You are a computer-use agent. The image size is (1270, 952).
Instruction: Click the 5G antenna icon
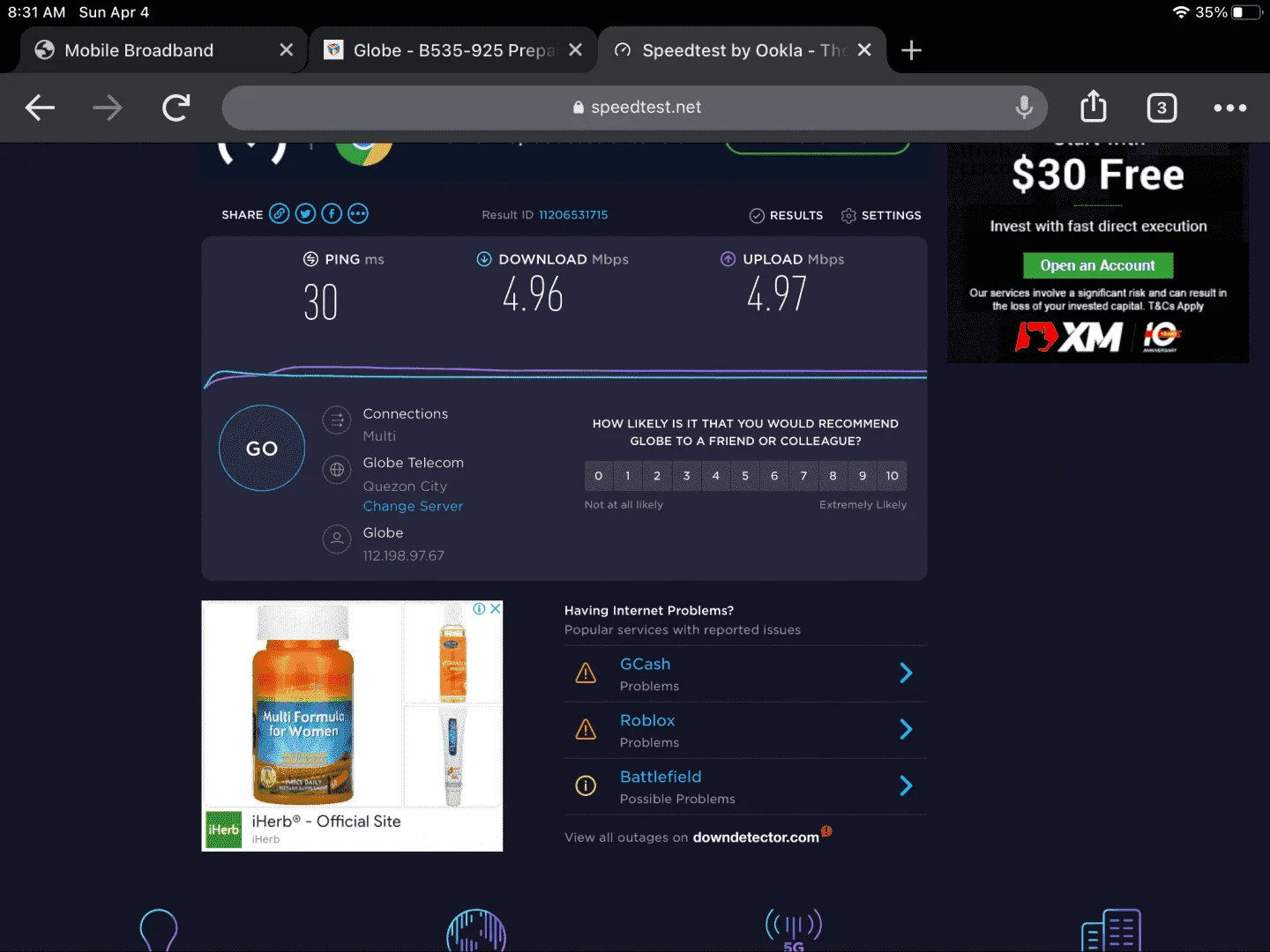coord(794,929)
